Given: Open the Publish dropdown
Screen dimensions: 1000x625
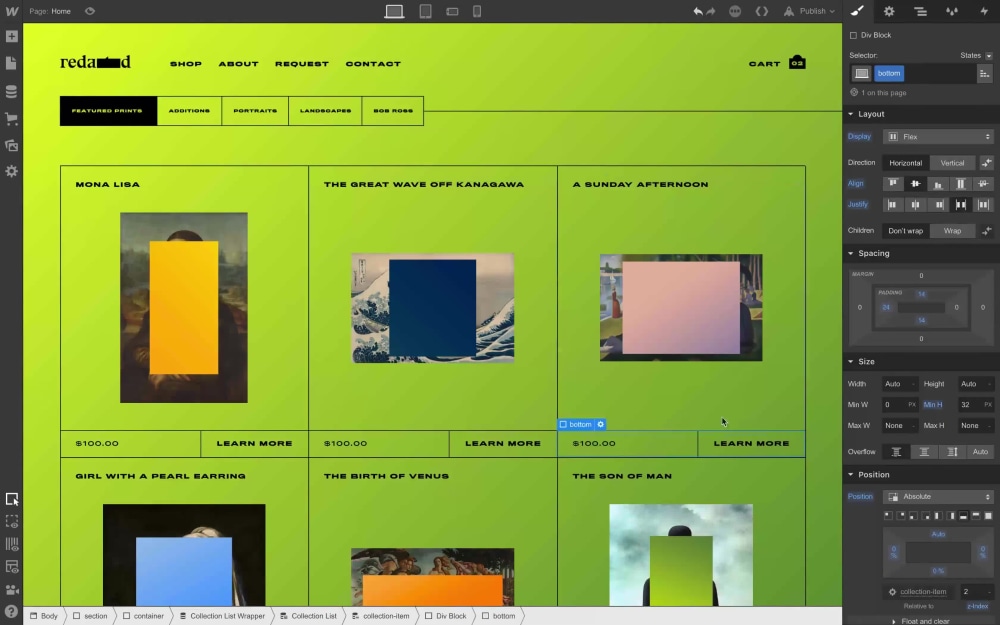Looking at the screenshot, I should (811, 11).
